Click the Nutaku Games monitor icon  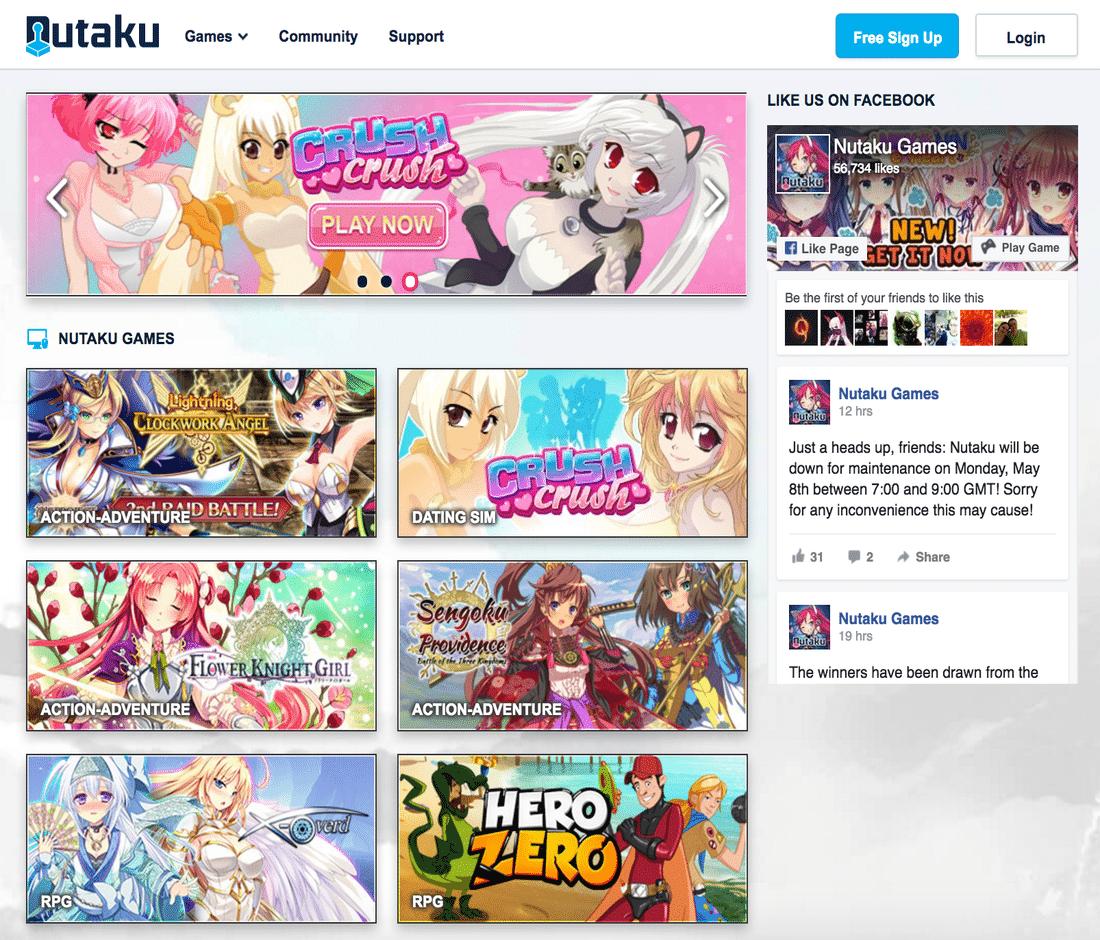pos(37,339)
